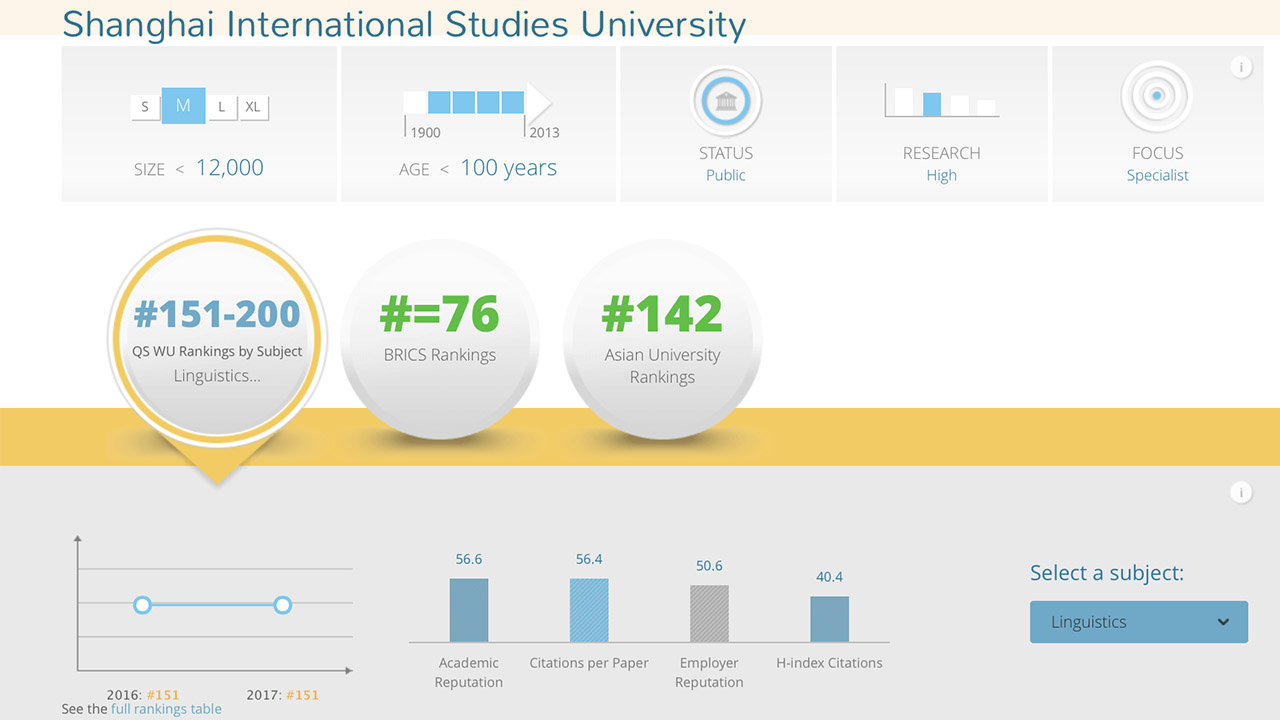Select the highlighted M size box
Viewport: 1280px width, 720px height.
pyautogui.click(x=183, y=106)
